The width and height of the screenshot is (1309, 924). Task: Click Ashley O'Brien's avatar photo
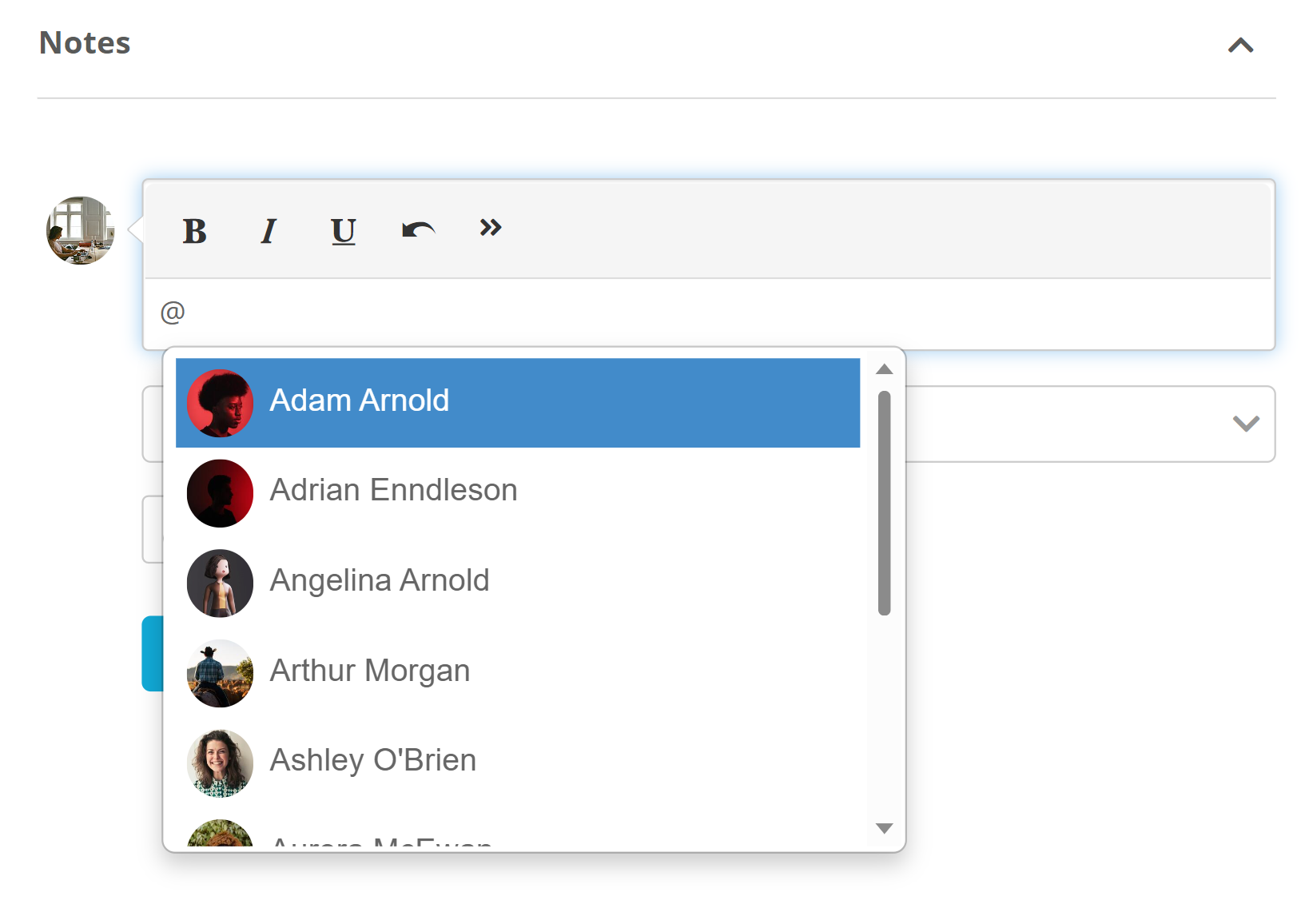coord(220,763)
